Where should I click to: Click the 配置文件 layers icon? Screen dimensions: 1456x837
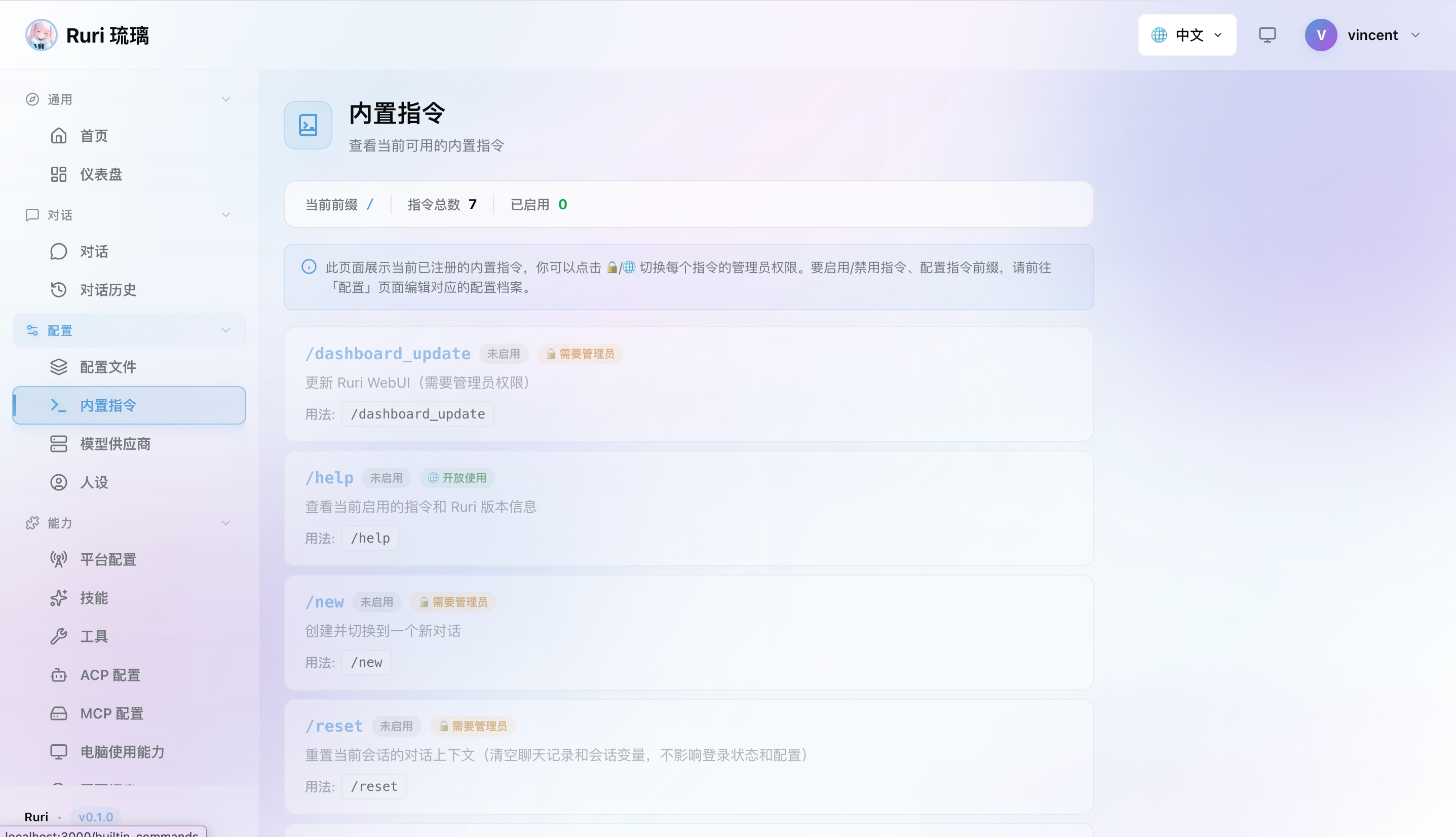59,367
